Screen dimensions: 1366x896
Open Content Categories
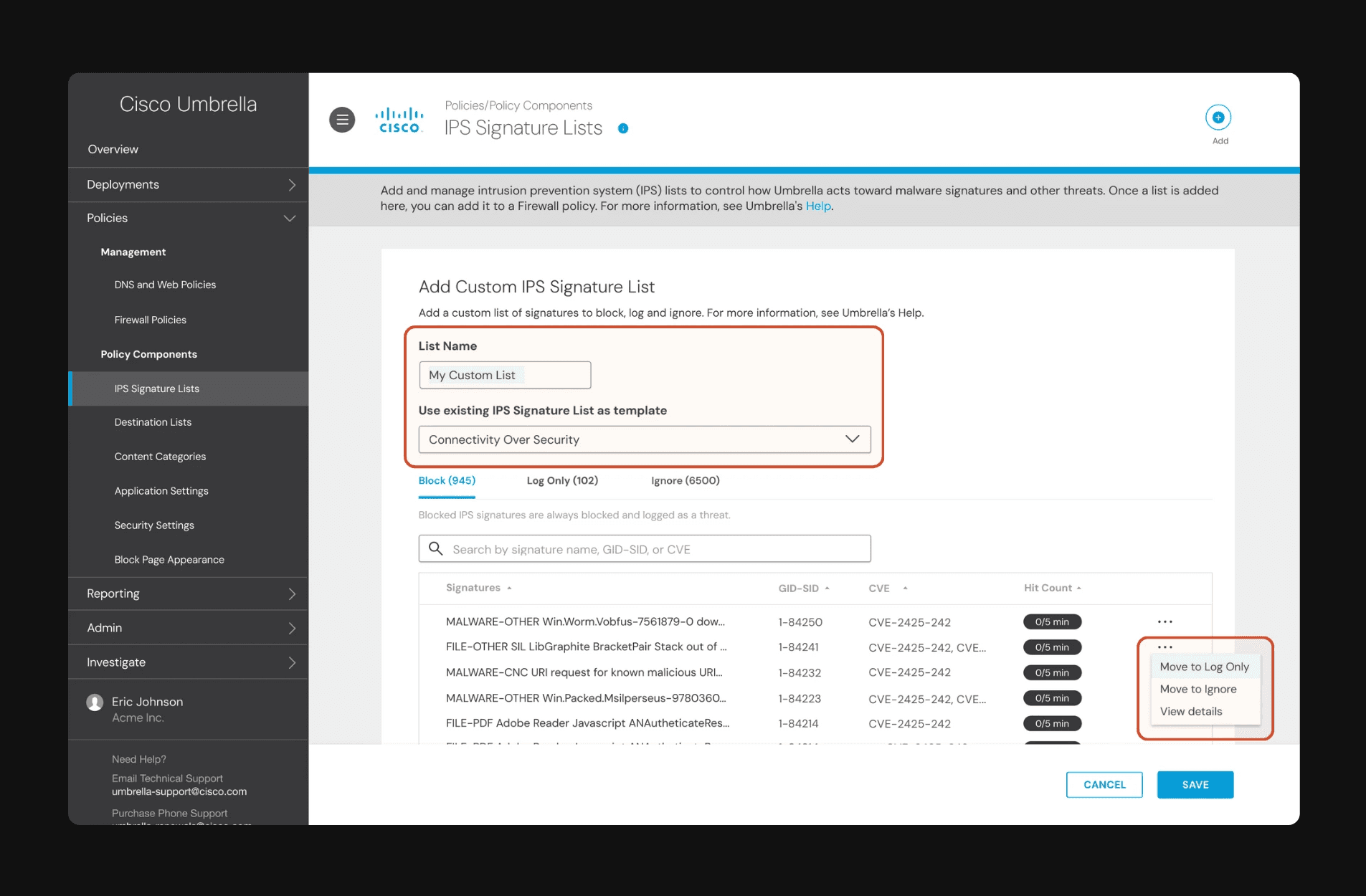[x=160, y=457]
